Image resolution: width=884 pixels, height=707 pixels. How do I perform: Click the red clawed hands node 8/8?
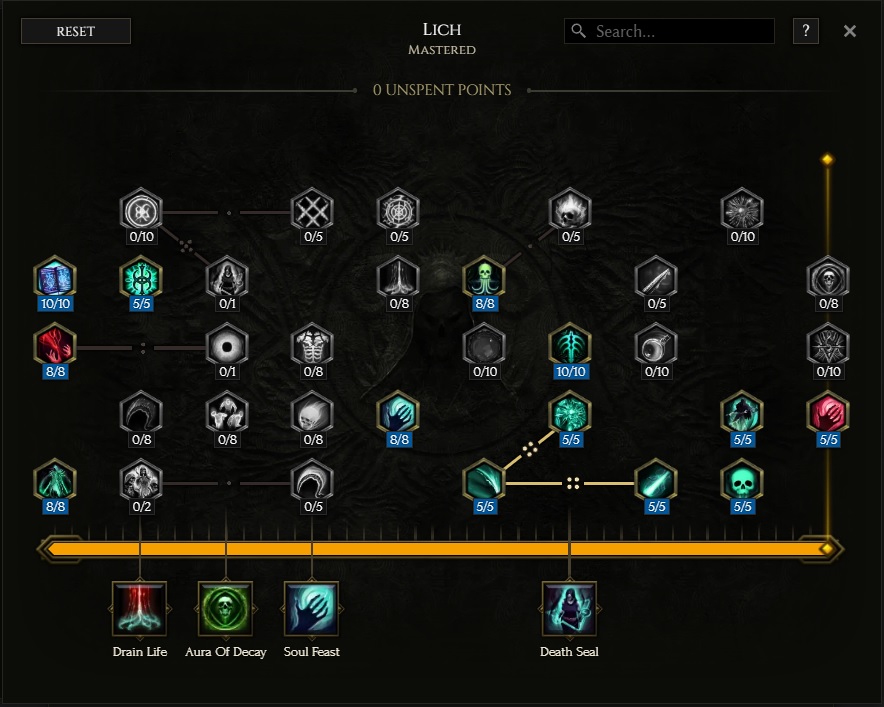click(55, 346)
